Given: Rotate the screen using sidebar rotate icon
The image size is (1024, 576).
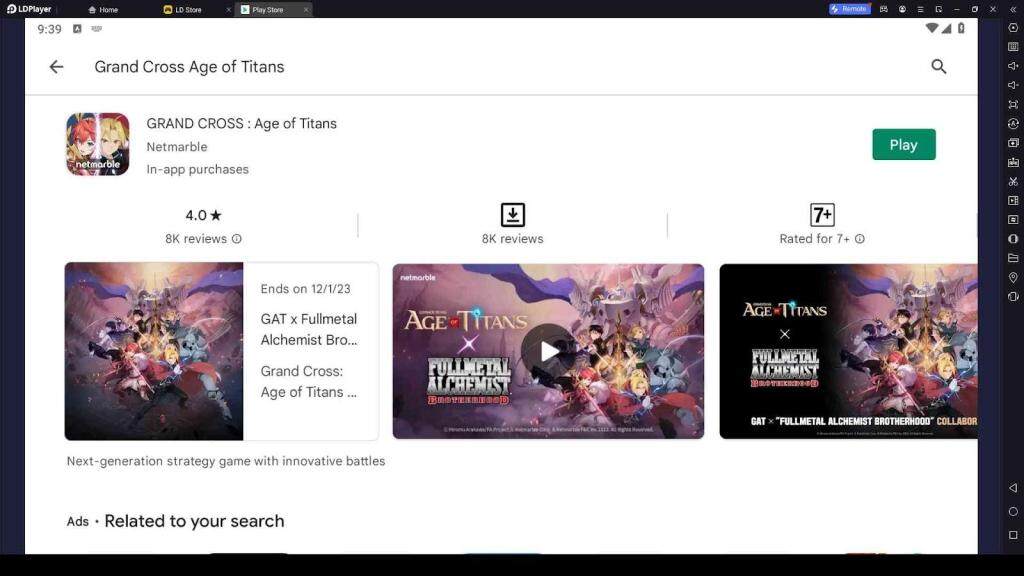Looking at the screenshot, I should pos(1013,296).
